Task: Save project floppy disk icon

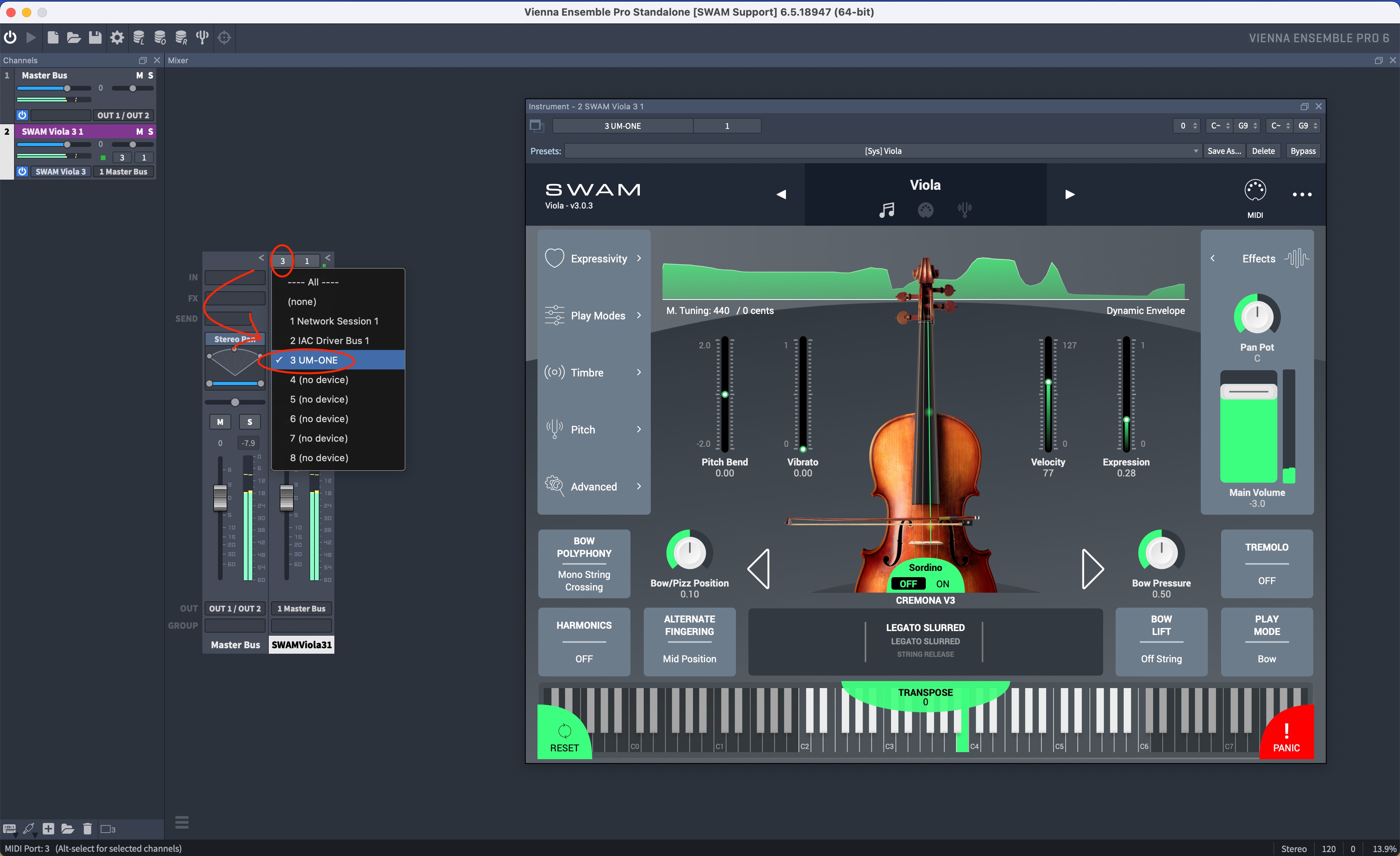Action: point(95,37)
